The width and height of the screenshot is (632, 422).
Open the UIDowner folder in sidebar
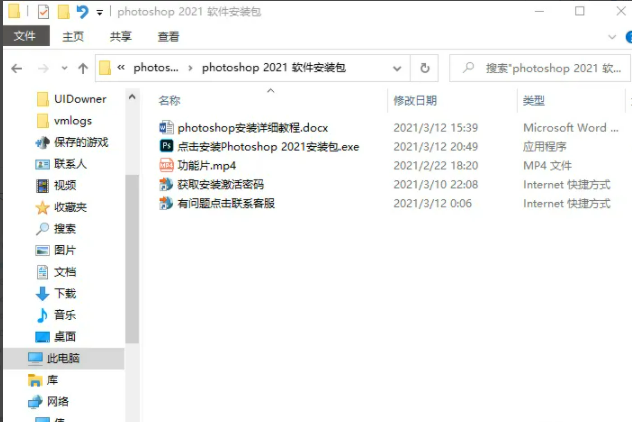(x=80, y=99)
